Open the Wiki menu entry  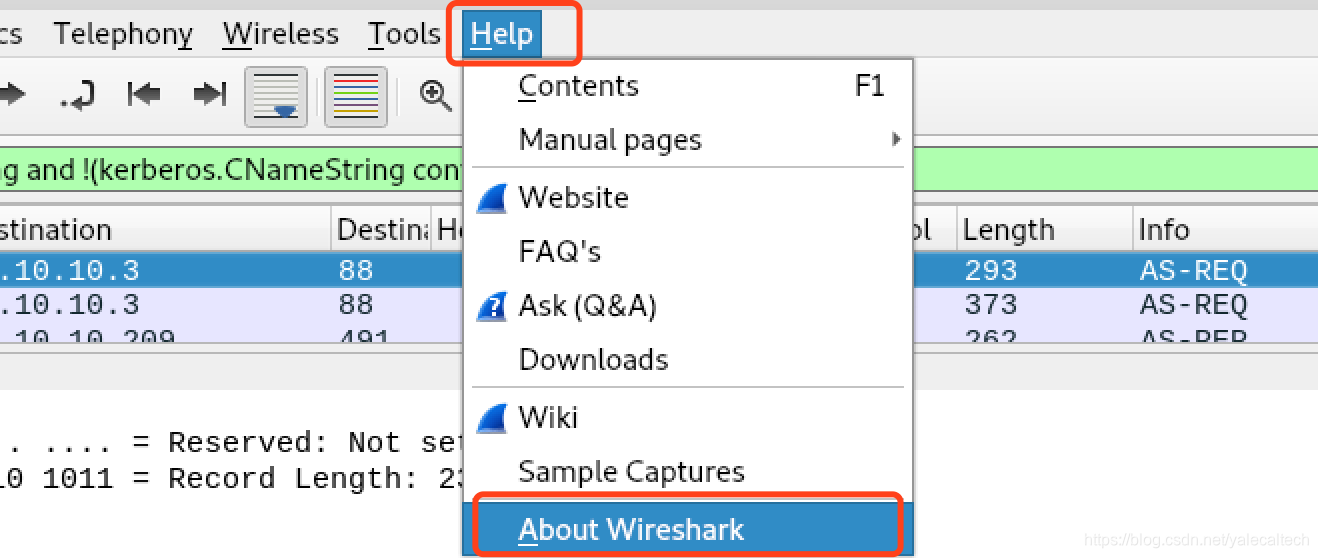pos(687,417)
